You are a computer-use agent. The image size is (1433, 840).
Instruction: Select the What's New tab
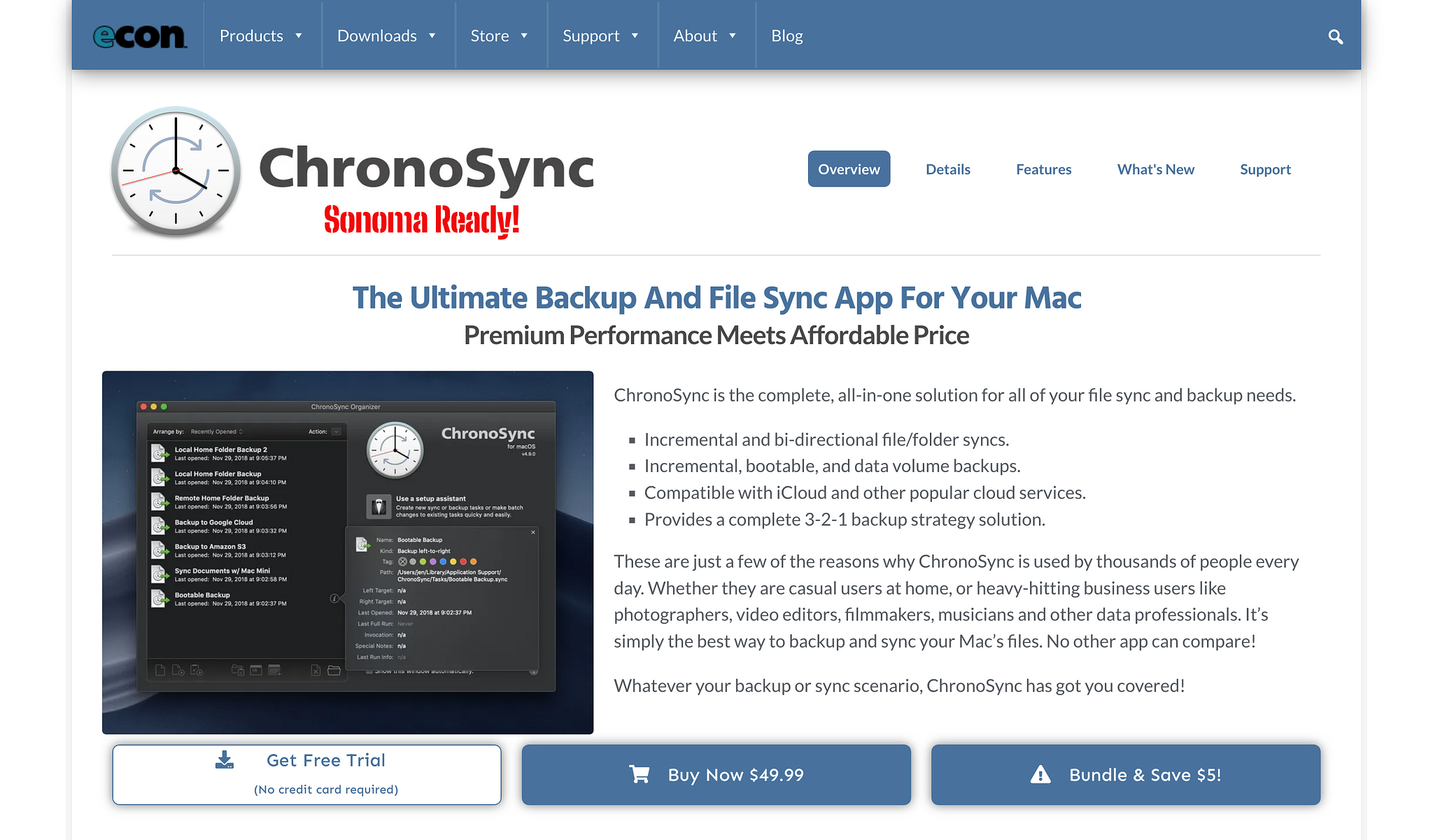pos(1155,168)
